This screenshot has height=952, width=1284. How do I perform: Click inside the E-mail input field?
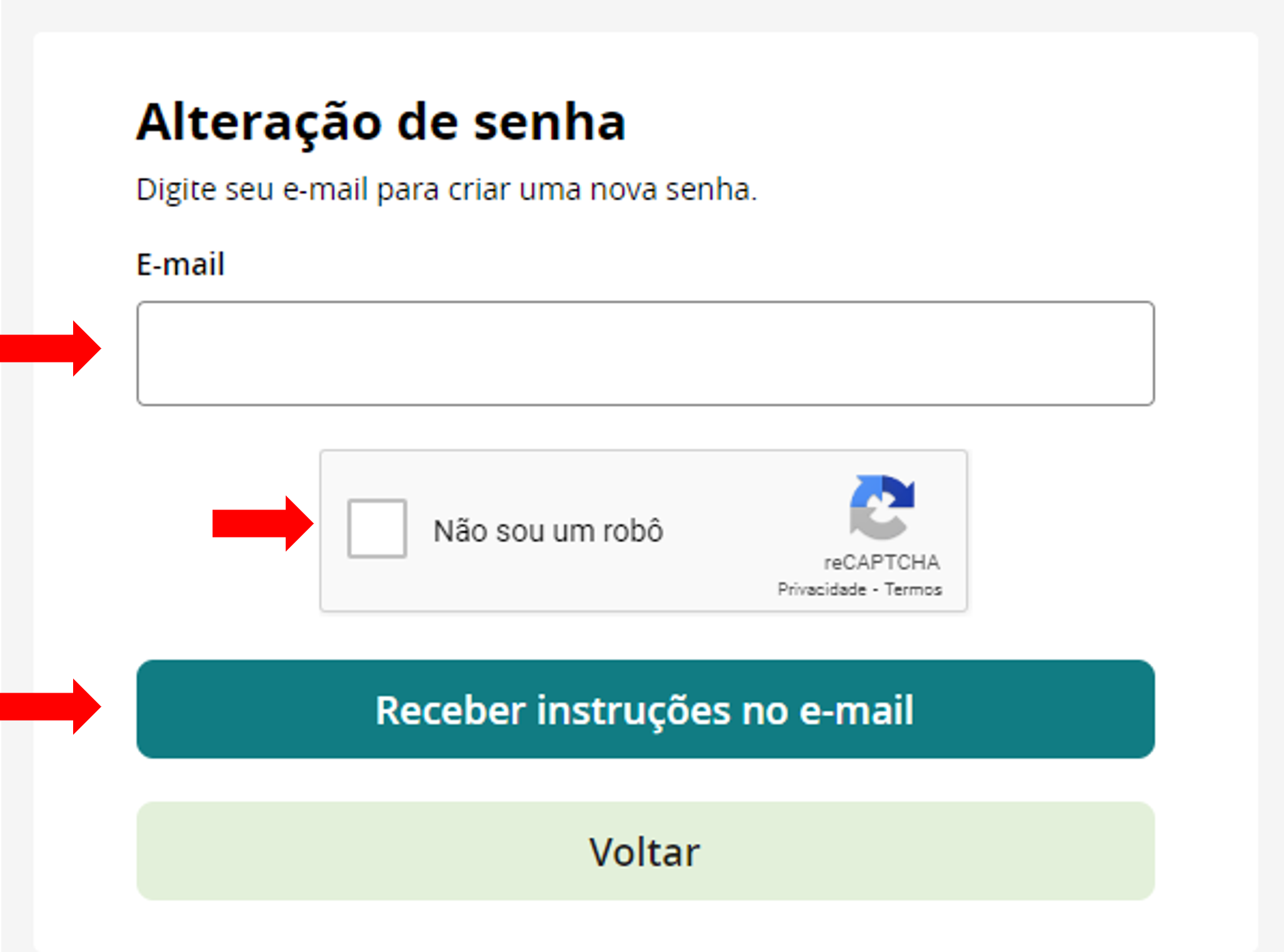click(x=645, y=354)
